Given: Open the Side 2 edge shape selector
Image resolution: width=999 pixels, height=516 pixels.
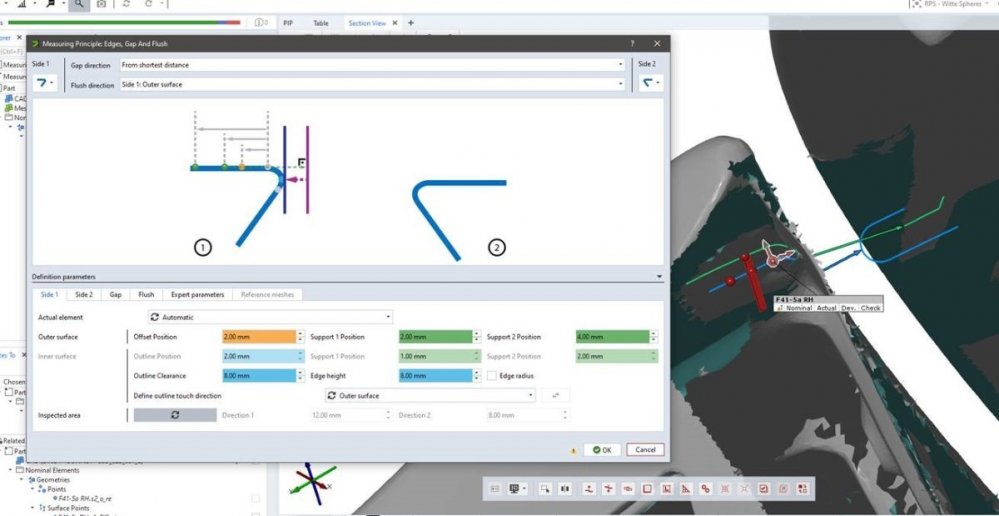Looking at the screenshot, I should (651, 83).
